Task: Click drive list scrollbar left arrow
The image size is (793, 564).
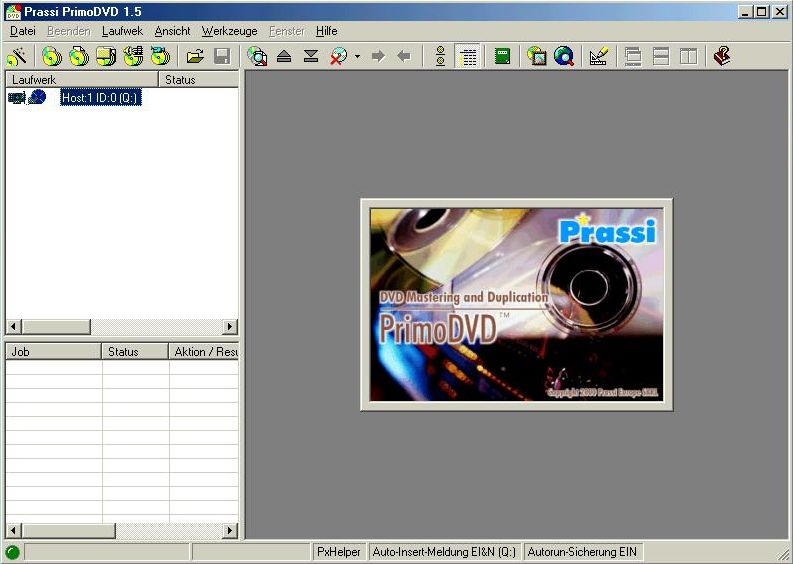Action: (14, 327)
